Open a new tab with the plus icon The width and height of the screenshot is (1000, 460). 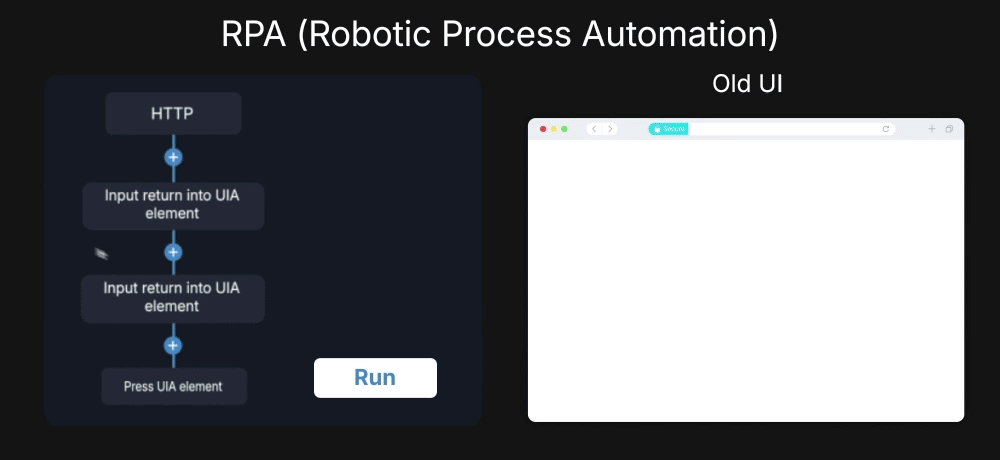pyautogui.click(x=932, y=129)
